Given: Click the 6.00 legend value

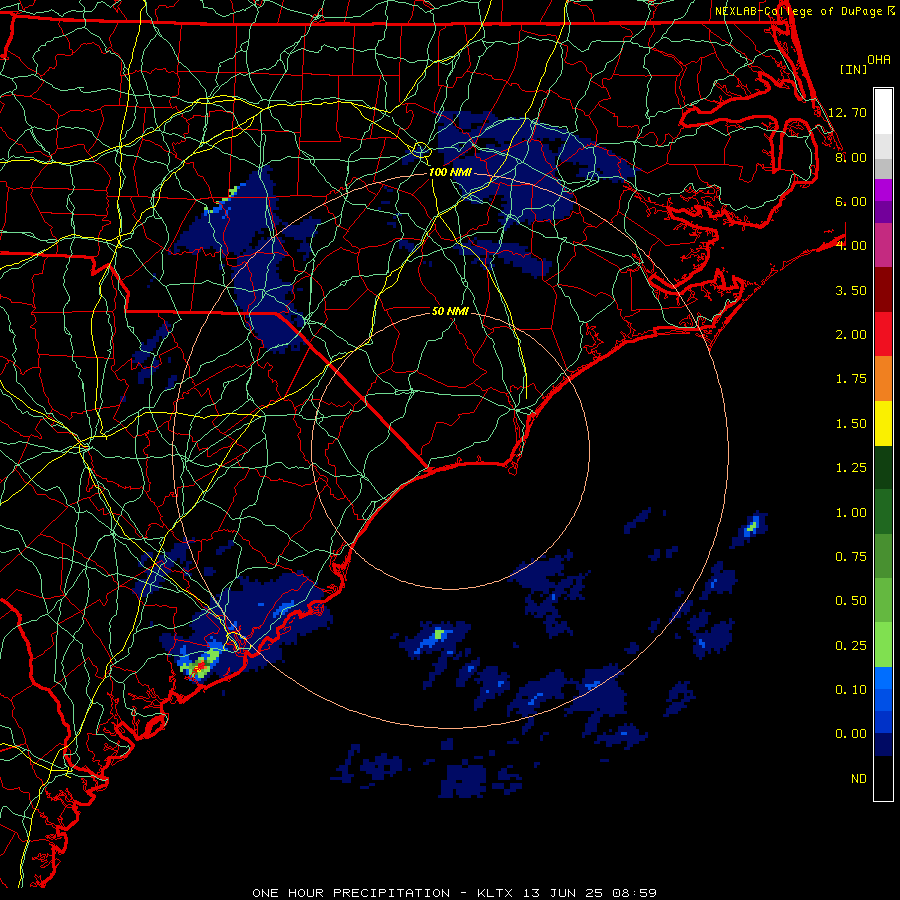Looking at the screenshot, I should pyautogui.click(x=851, y=201).
